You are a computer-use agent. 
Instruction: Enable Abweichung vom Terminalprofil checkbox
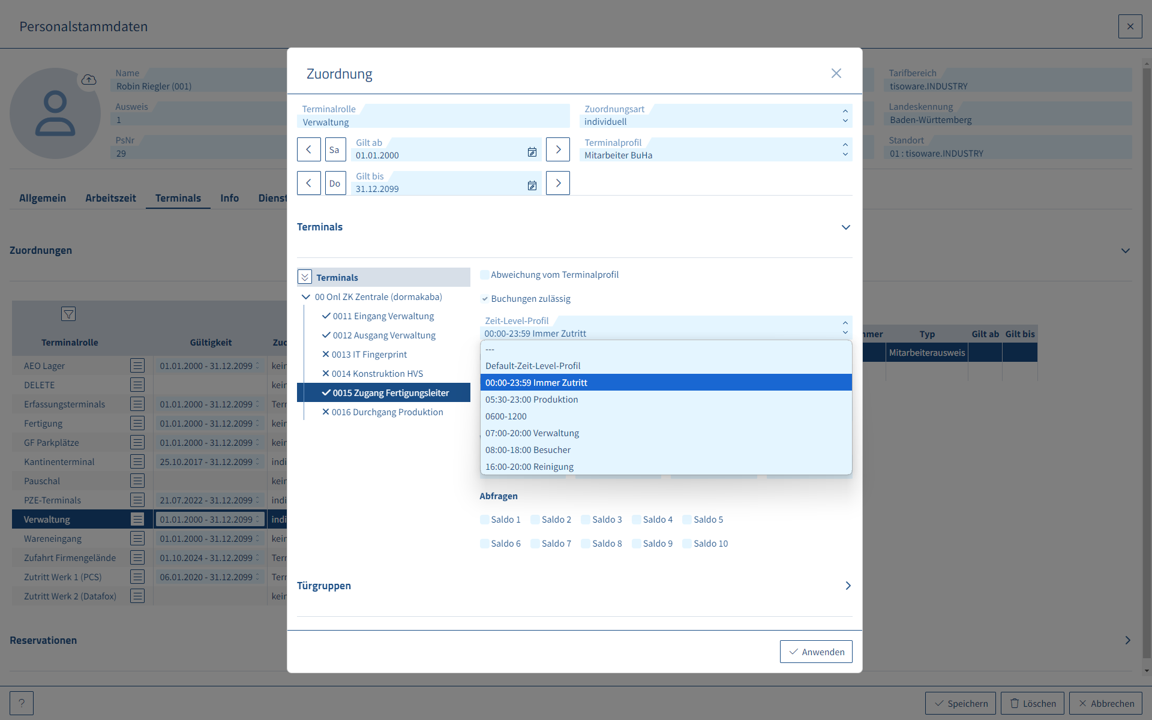(x=485, y=275)
